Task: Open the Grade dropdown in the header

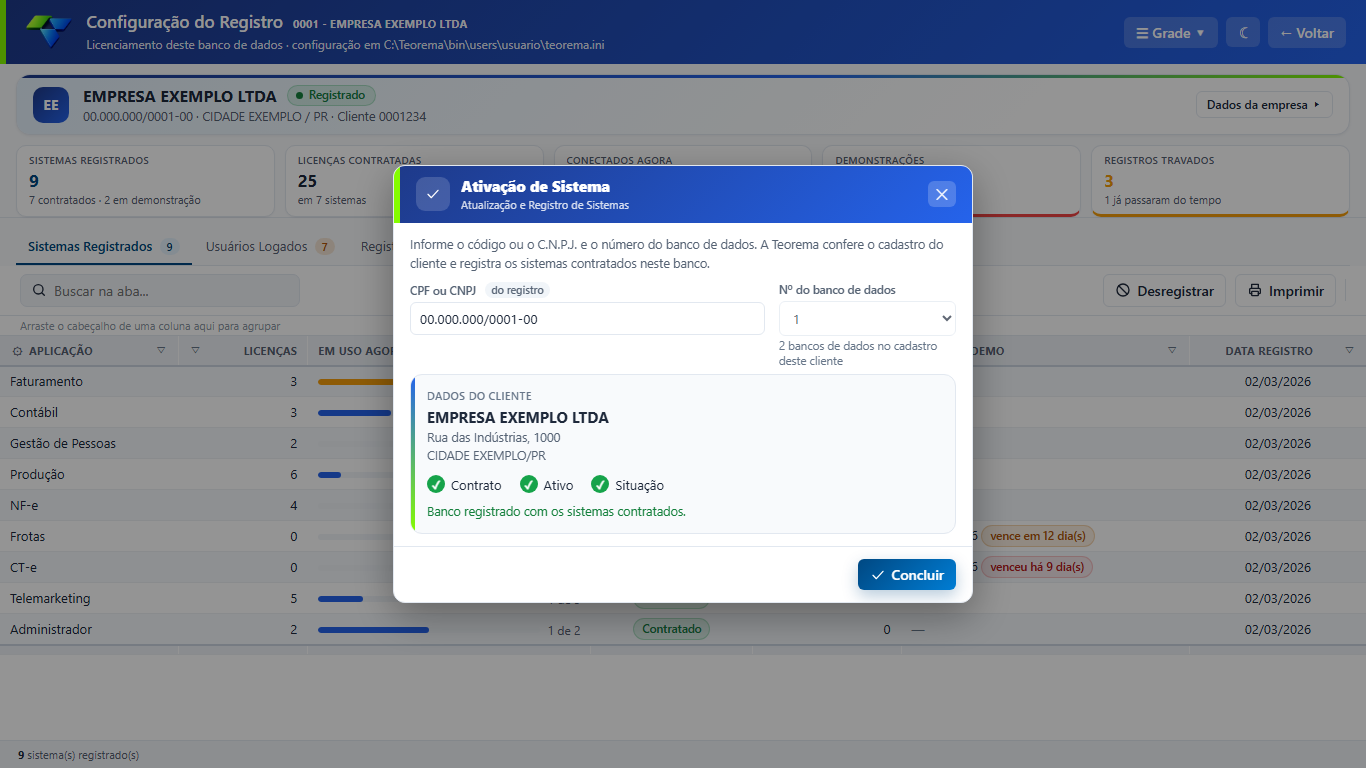Action: (1171, 33)
